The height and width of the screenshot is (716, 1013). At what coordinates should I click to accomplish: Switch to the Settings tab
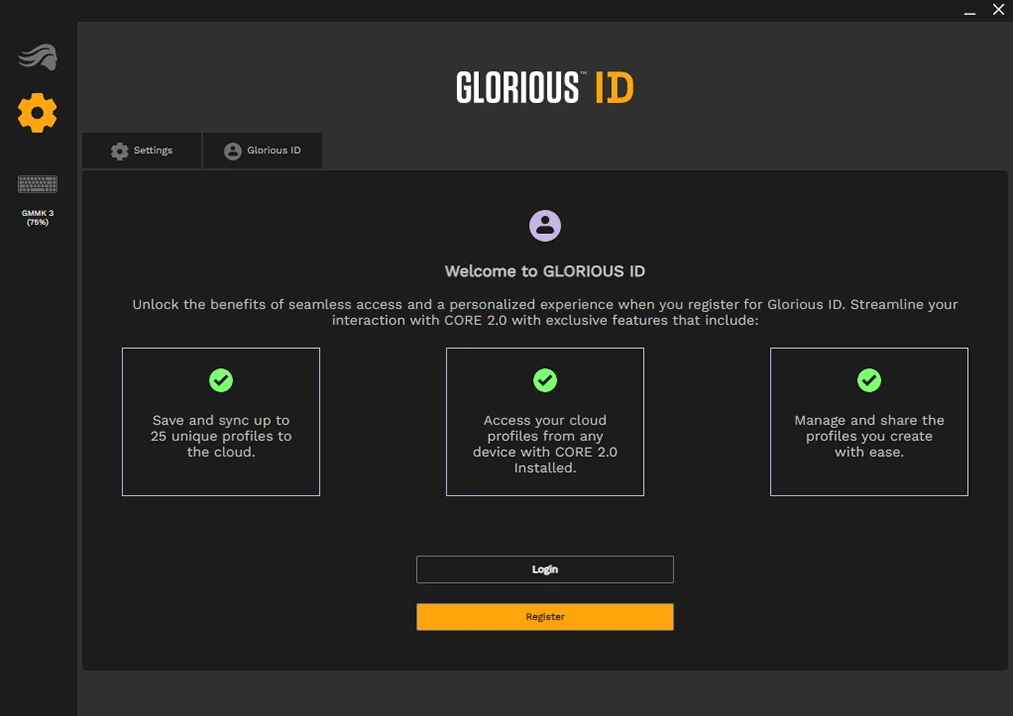pos(142,151)
